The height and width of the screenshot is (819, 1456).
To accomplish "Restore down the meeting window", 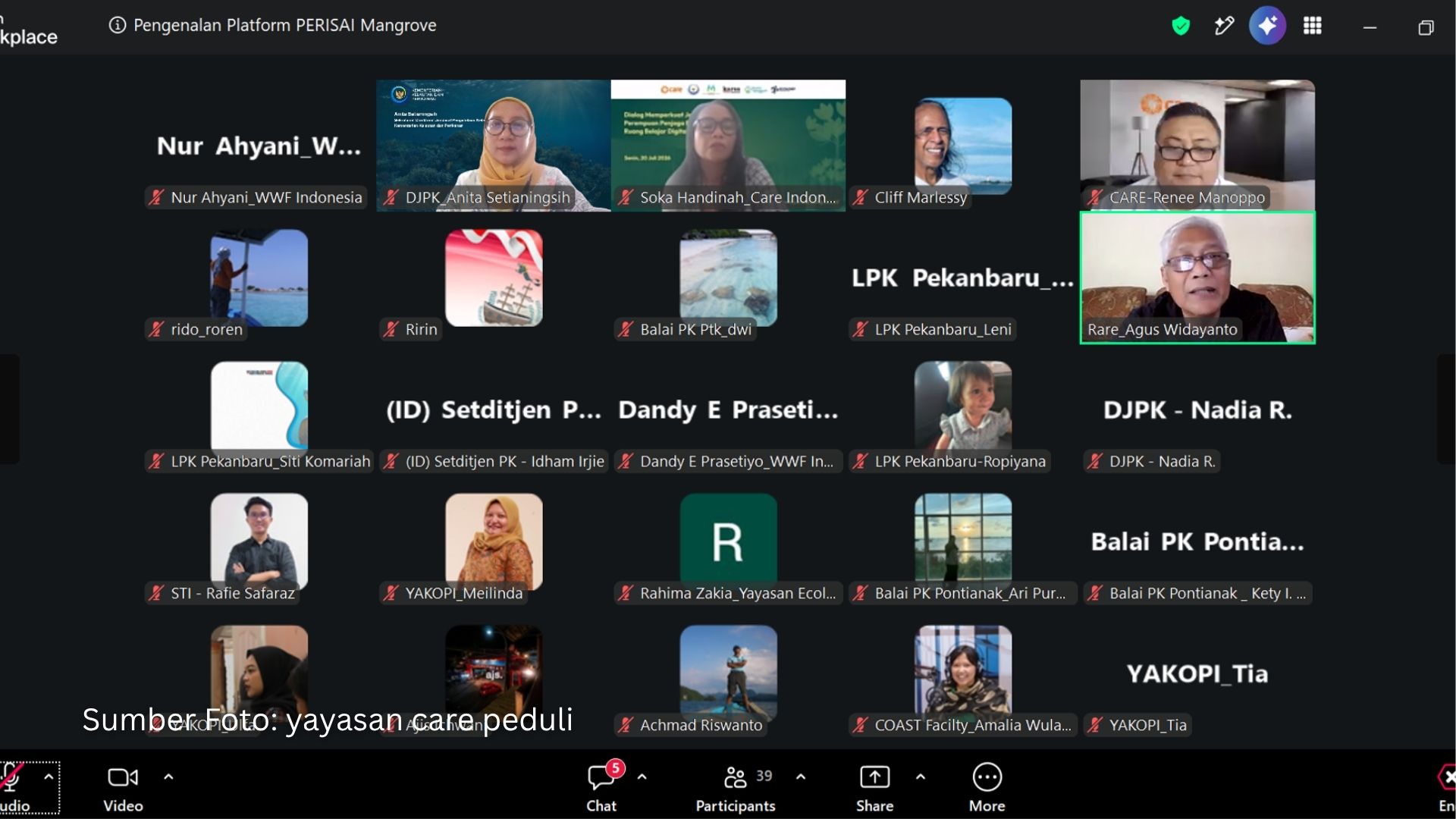I will pos(1426,27).
